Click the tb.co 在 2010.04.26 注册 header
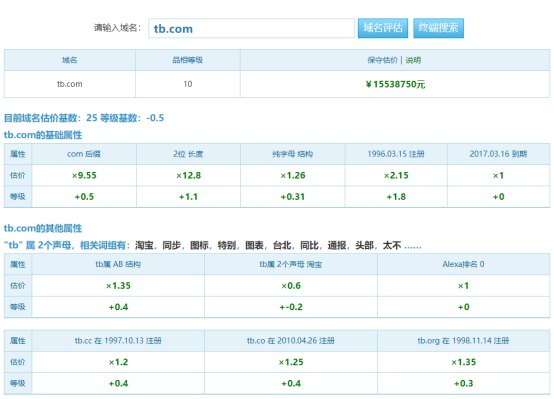 (x=291, y=341)
